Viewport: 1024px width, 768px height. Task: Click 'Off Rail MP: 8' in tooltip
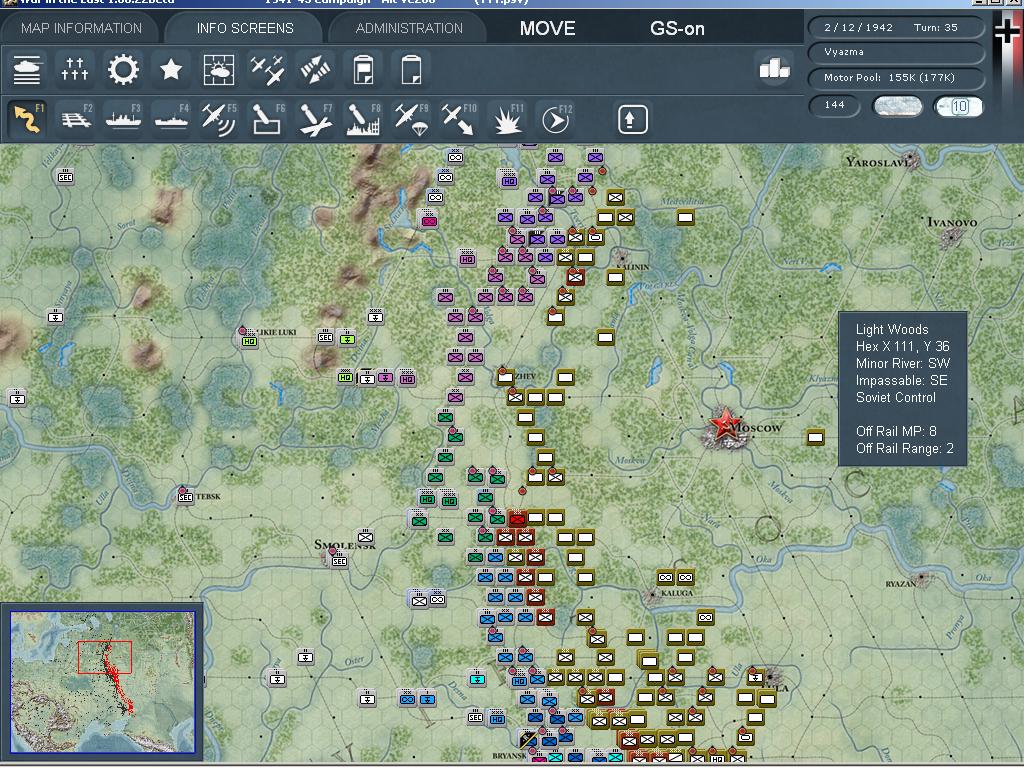tap(896, 431)
